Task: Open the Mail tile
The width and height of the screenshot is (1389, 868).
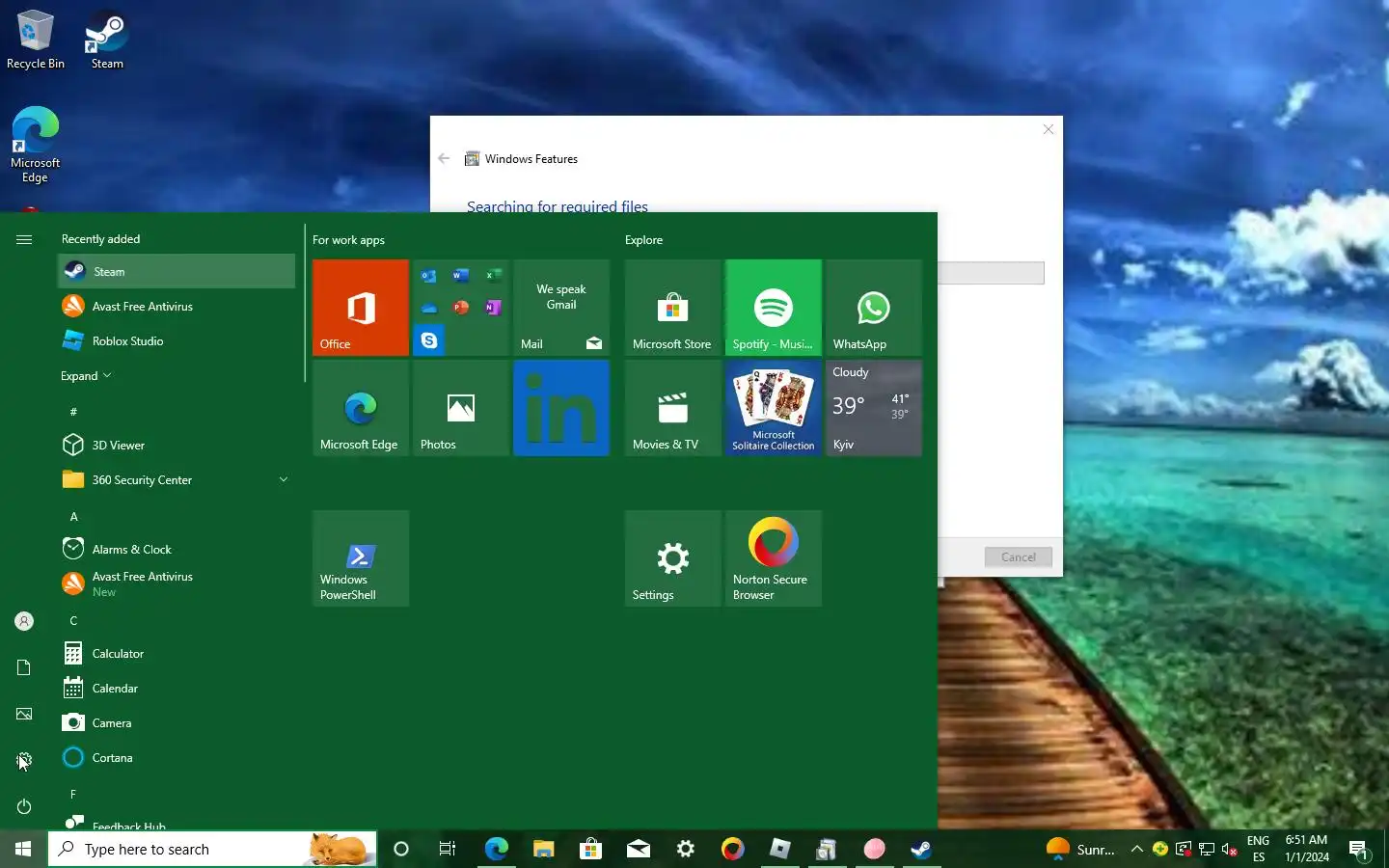Action: tap(561, 308)
